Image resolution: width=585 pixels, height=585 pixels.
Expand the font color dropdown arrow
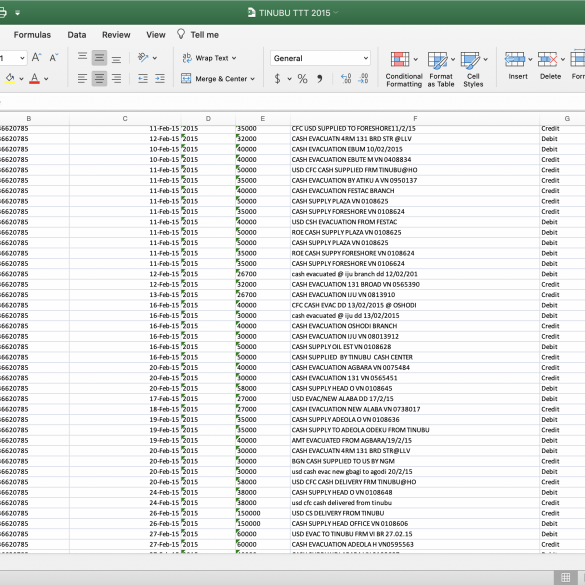(46, 79)
